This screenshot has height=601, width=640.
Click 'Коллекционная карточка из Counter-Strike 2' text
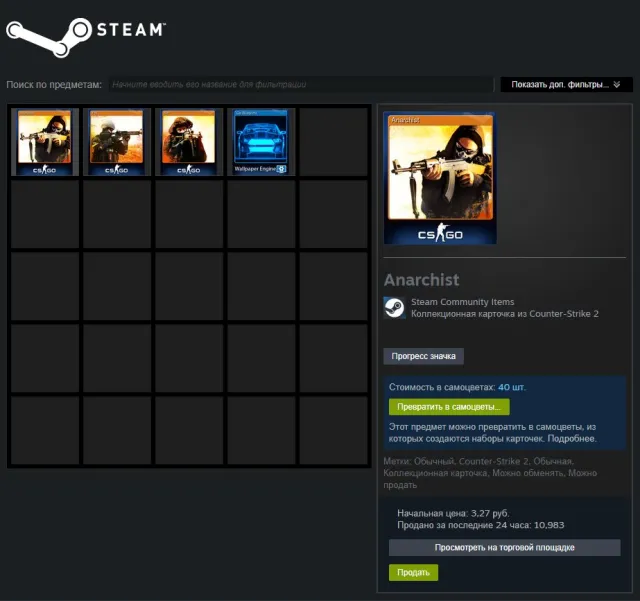(x=504, y=314)
